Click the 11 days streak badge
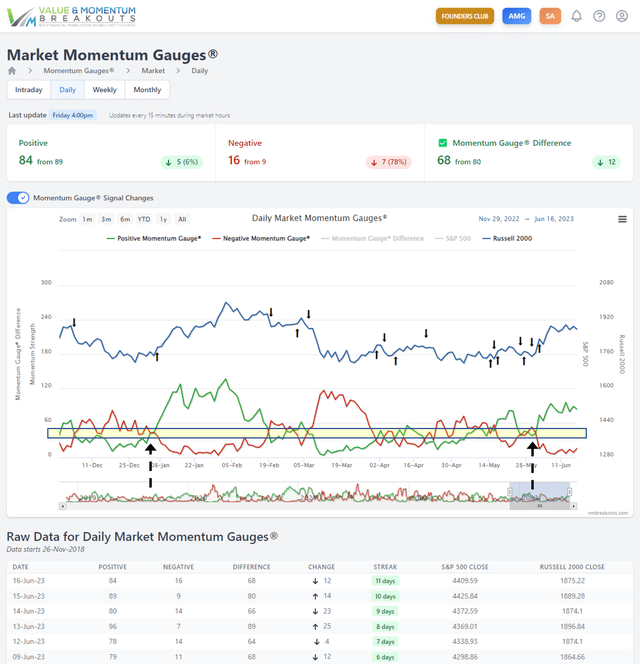The width and height of the screenshot is (640, 664). (385, 581)
